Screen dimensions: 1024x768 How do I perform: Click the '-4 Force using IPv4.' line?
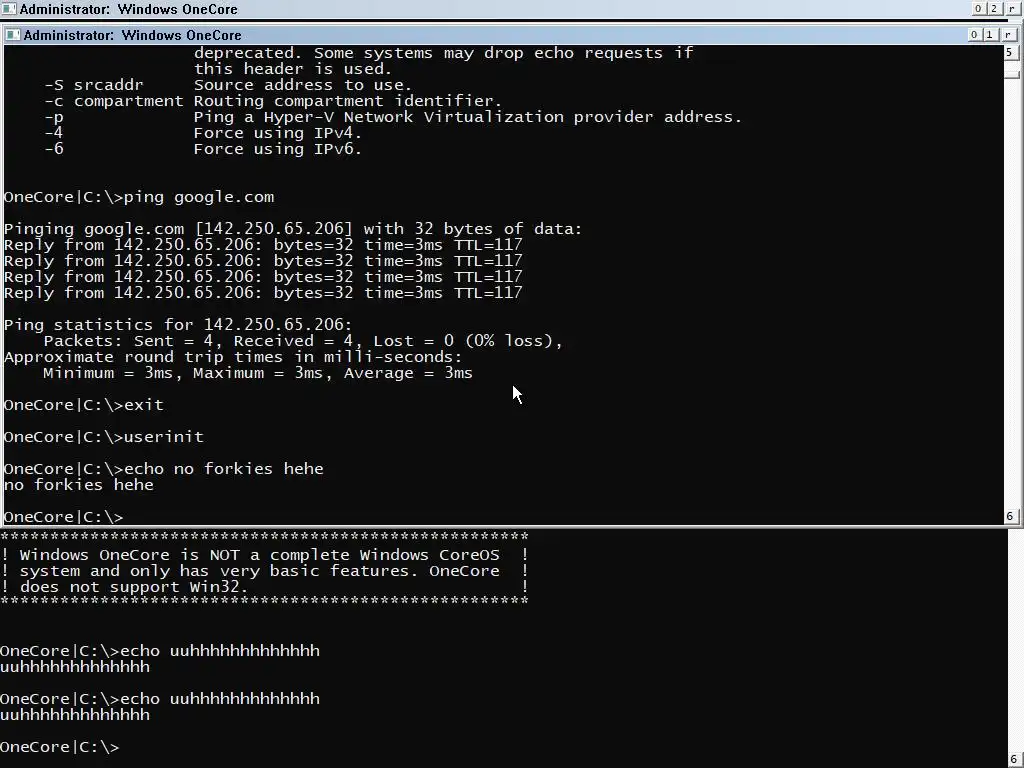point(203,133)
